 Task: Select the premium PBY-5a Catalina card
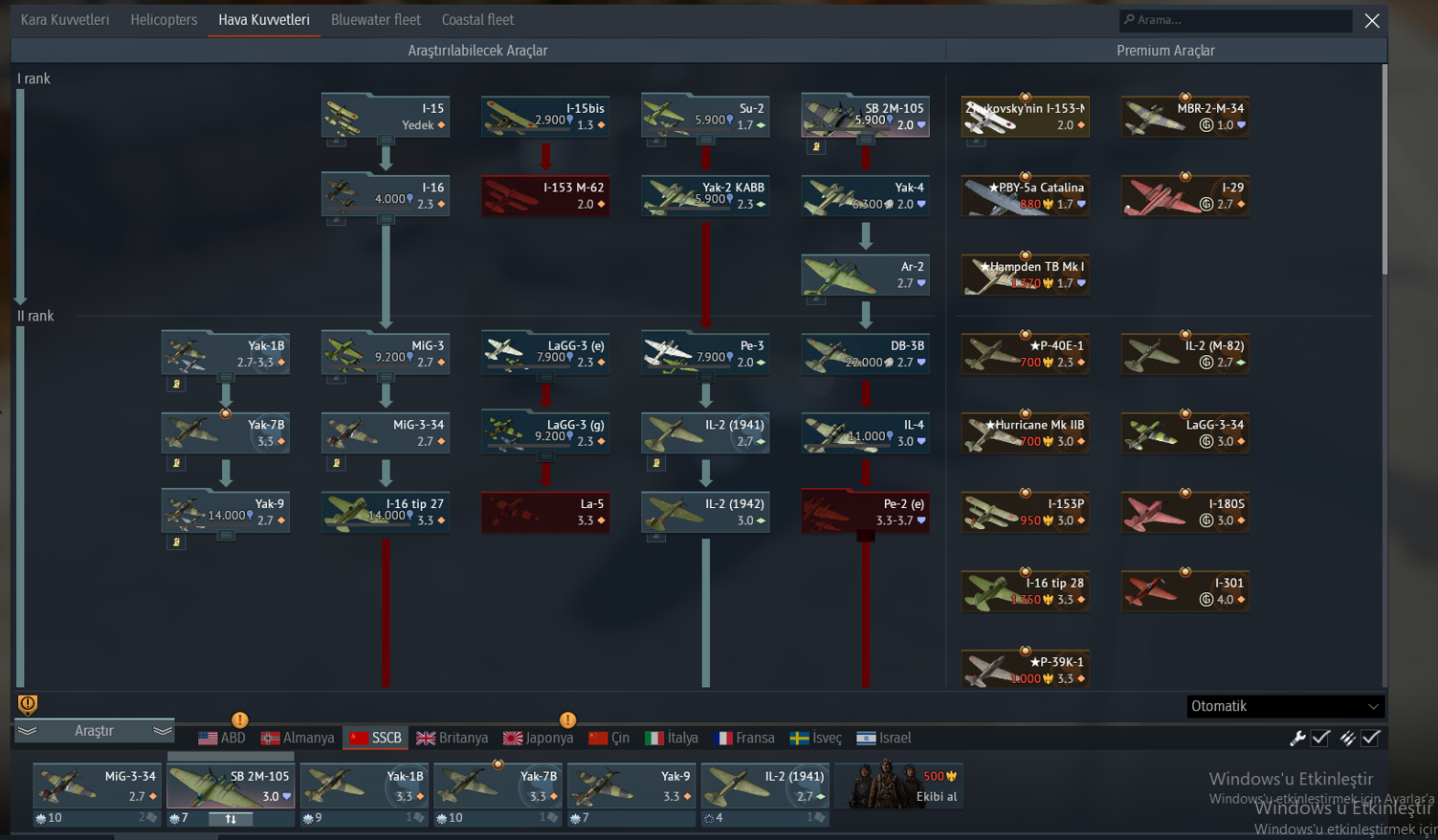point(1026,196)
